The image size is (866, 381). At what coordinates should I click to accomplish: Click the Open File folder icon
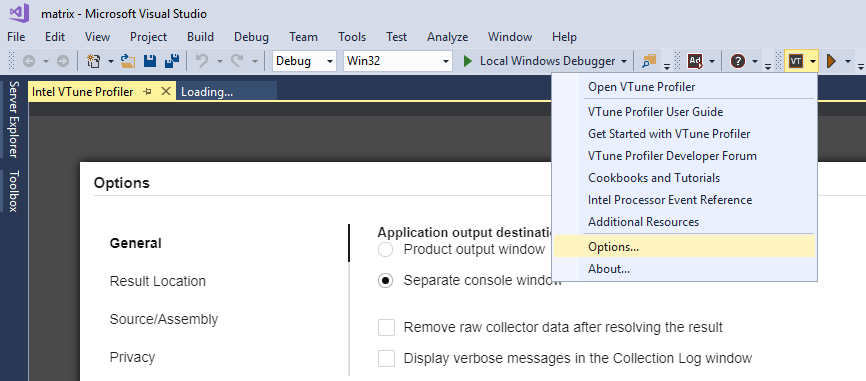128,61
